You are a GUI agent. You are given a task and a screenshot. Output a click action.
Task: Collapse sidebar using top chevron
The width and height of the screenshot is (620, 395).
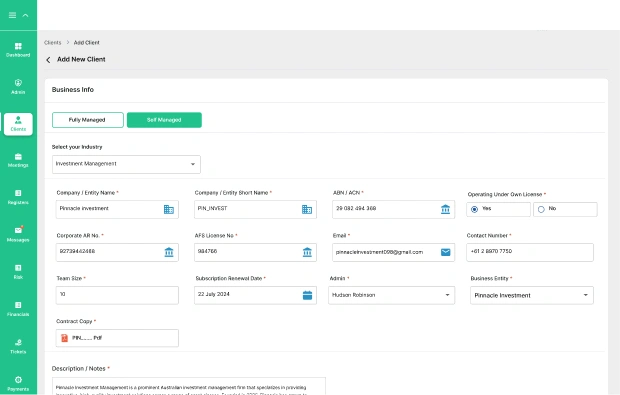[25, 15]
